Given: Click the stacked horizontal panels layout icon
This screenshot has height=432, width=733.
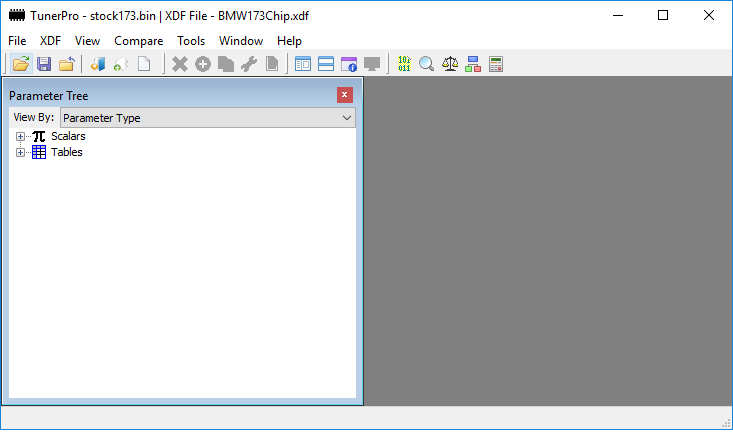Looking at the screenshot, I should pyautogui.click(x=326, y=64).
